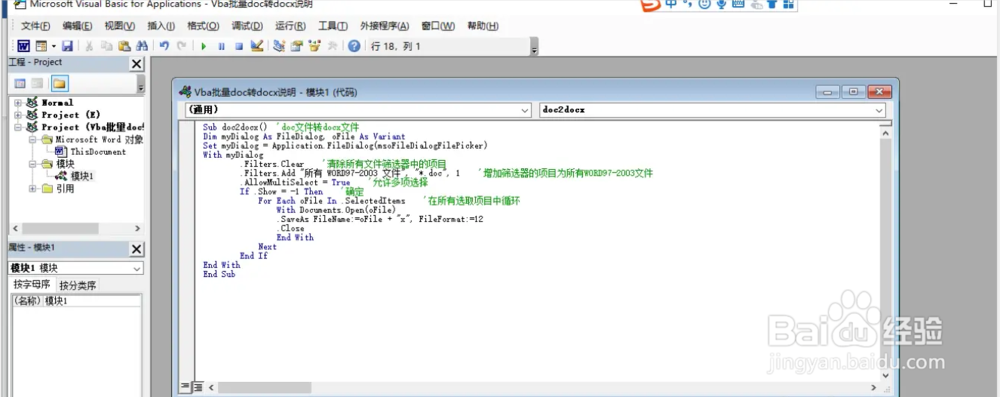Open the 格式(O) menu
The width and height of the screenshot is (1000, 397).
pyautogui.click(x=203, y=26)
